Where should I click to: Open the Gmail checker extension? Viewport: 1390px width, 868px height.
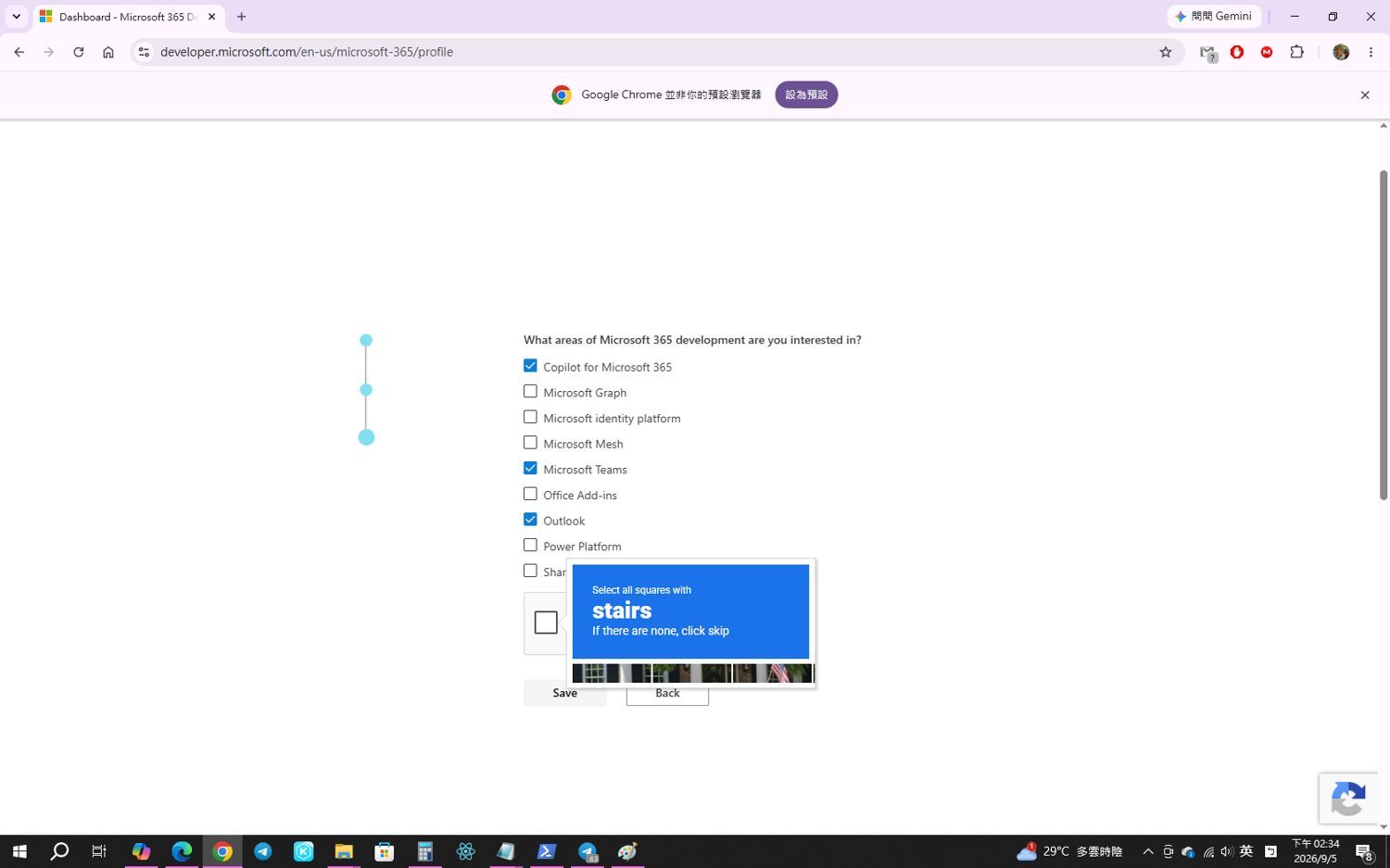pos(1207,53)
